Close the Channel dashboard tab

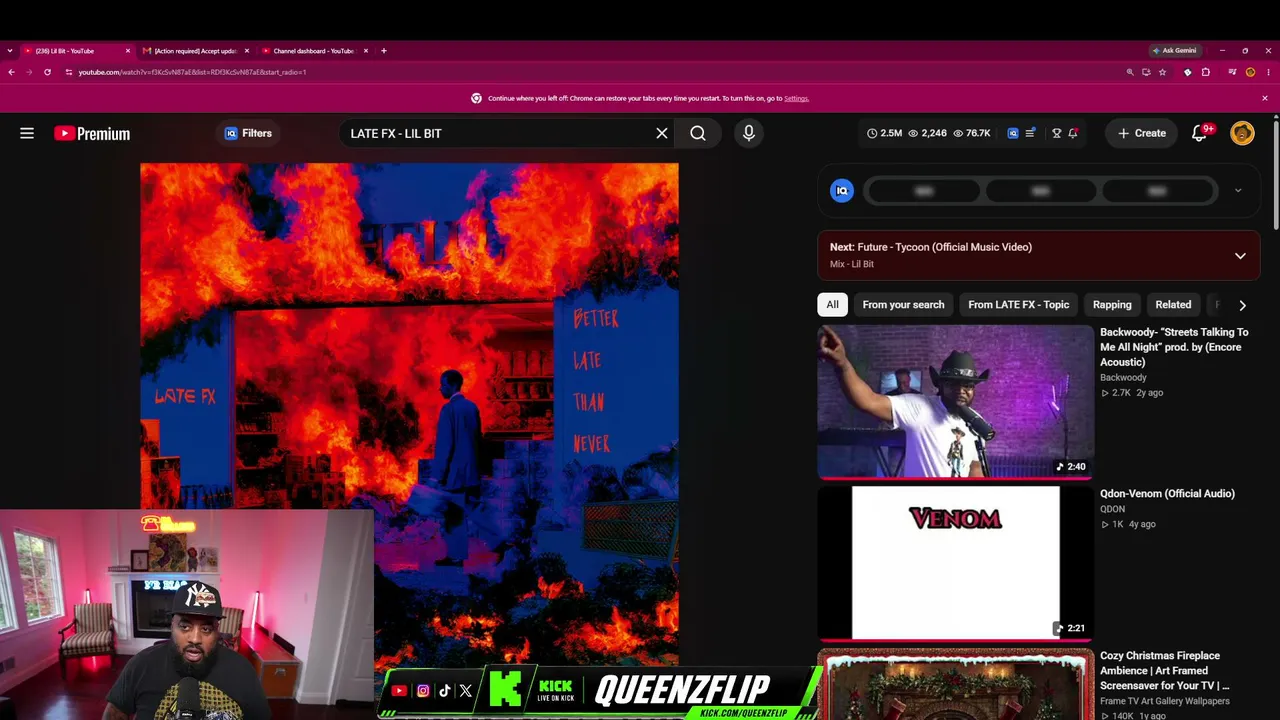click(366, 51)
